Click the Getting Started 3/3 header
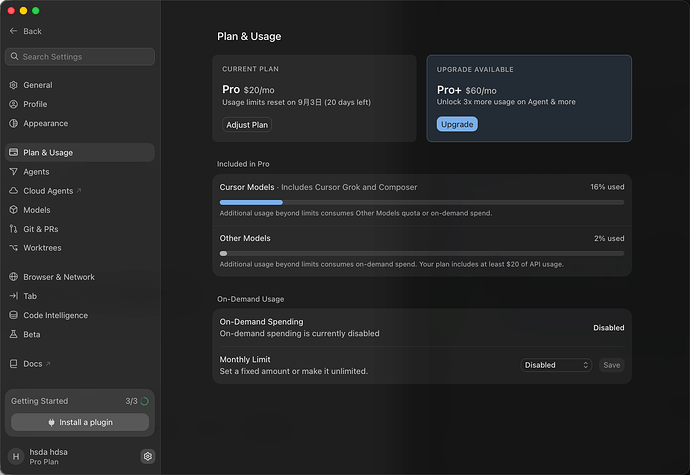 [80, 401]
